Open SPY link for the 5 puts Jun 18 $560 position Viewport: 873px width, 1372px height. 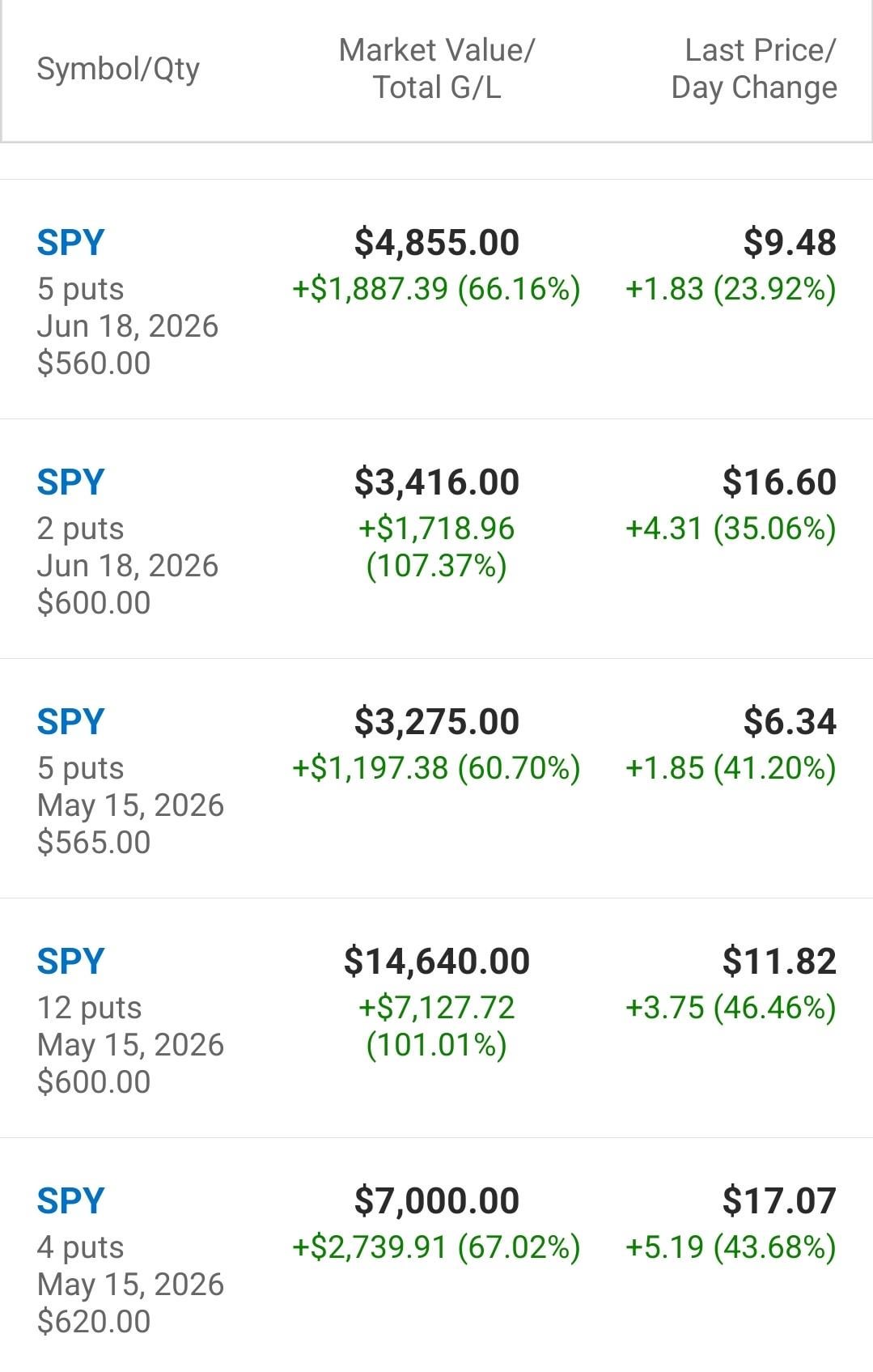click(x=71, y=243)
